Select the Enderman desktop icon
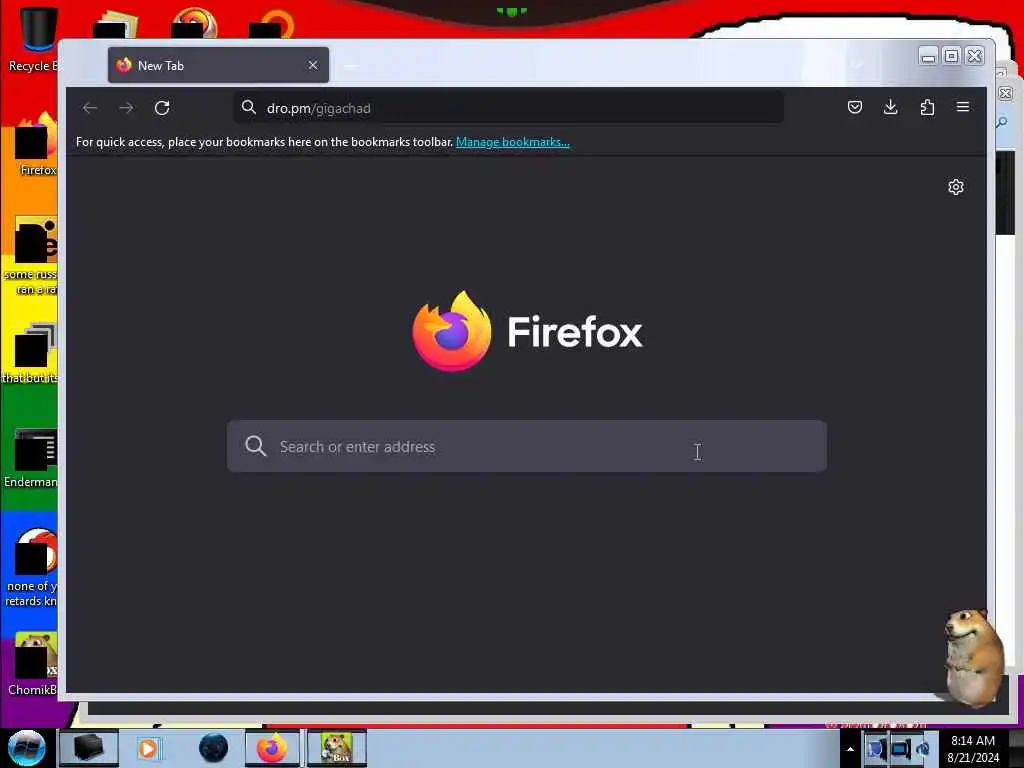 tap(31, 458)
